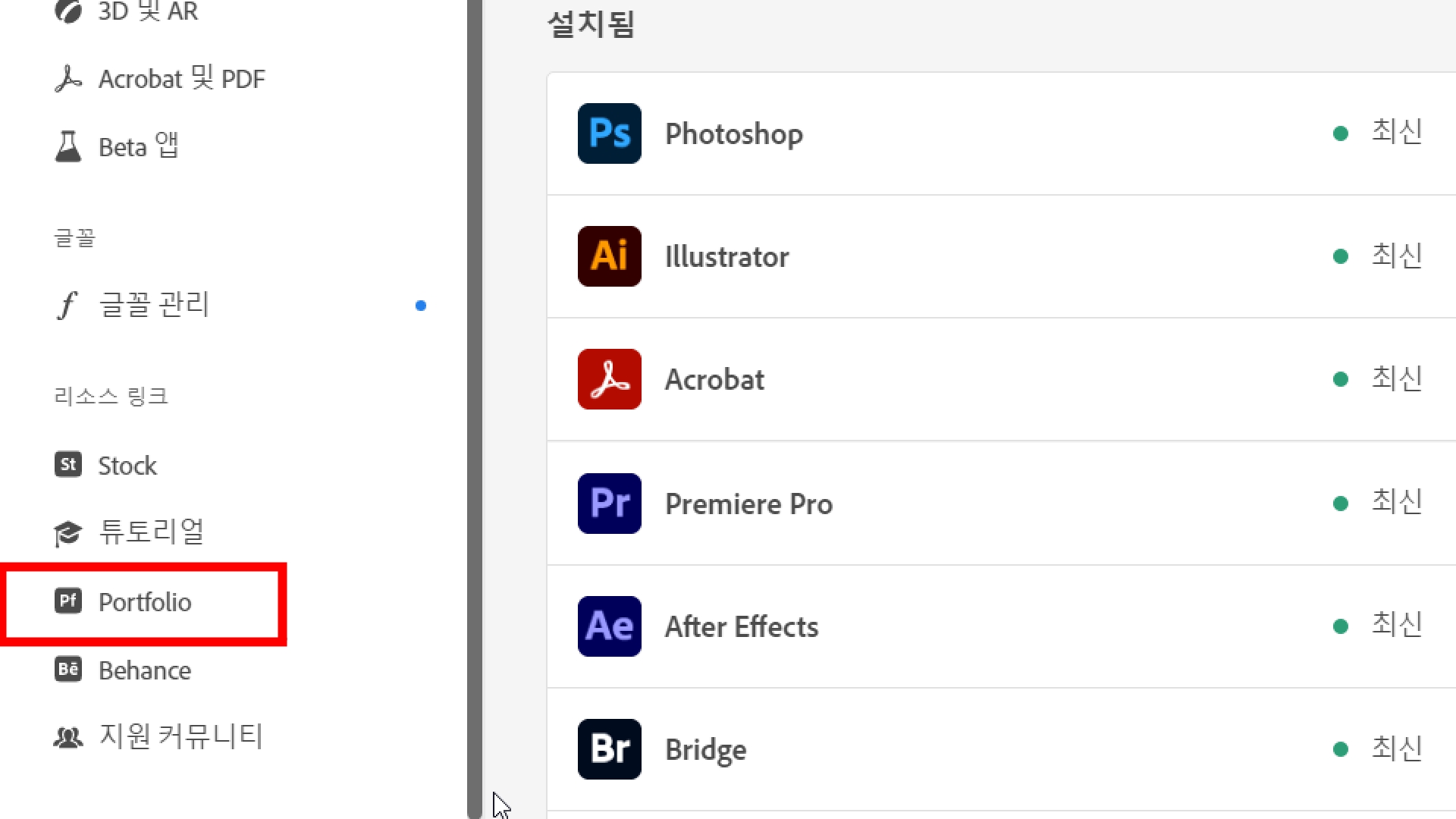Image resolution: width=1456 pixels, height=819 pixels.
Task: Click the After Effects Ae icon
Action: click(609, 626)
